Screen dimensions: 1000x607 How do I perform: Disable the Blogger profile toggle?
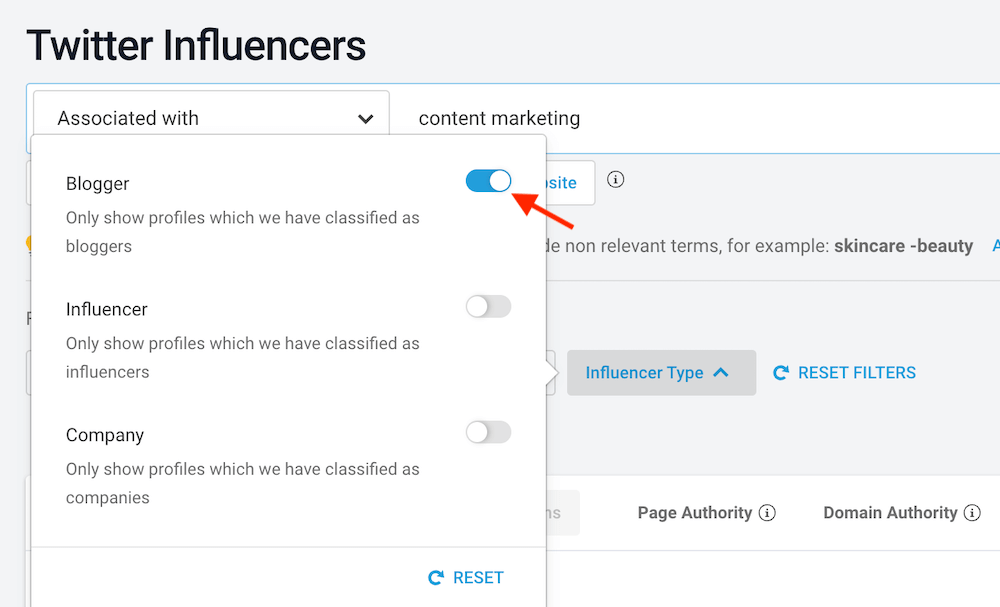click(x=488, y=181)
